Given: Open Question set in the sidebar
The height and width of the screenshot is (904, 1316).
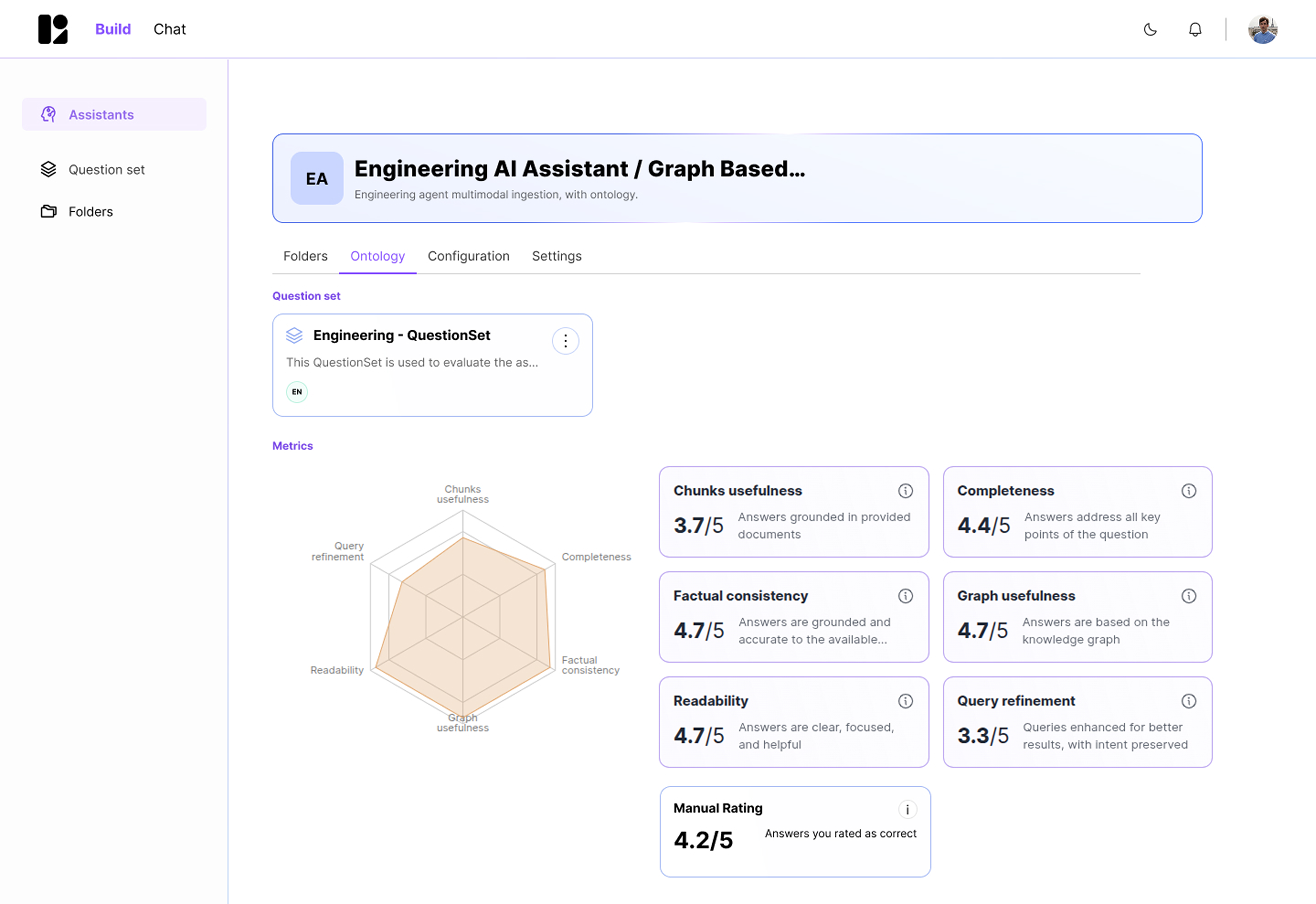Looking at the screenshot, I should (106, 169).
